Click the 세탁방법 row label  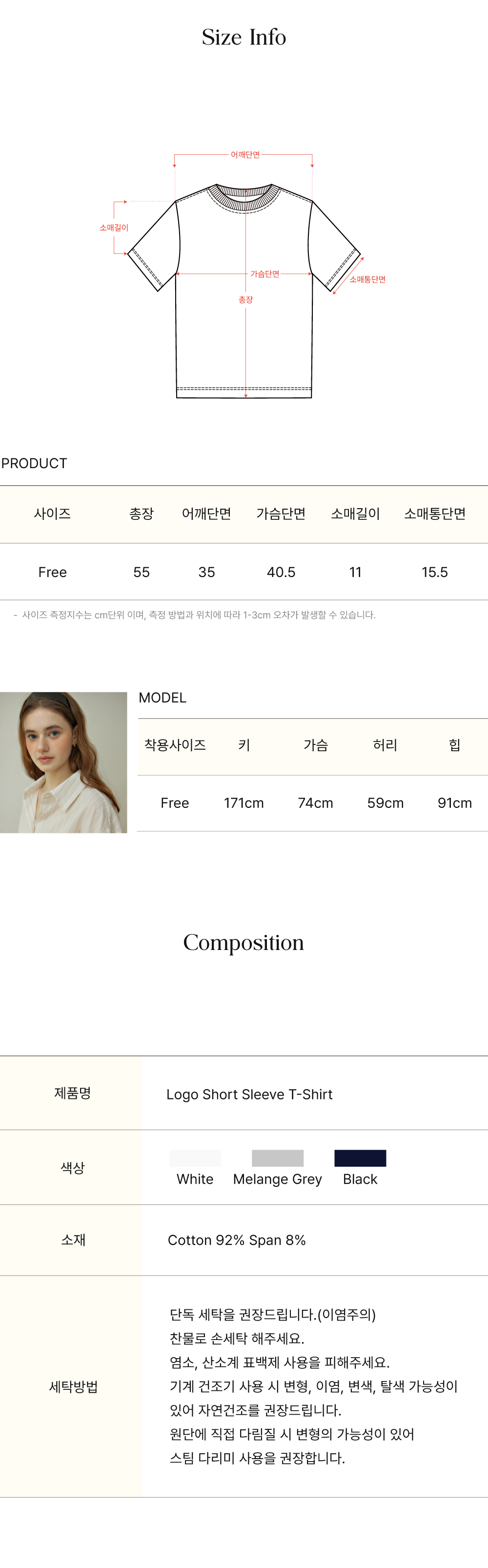pos(73,1386)
